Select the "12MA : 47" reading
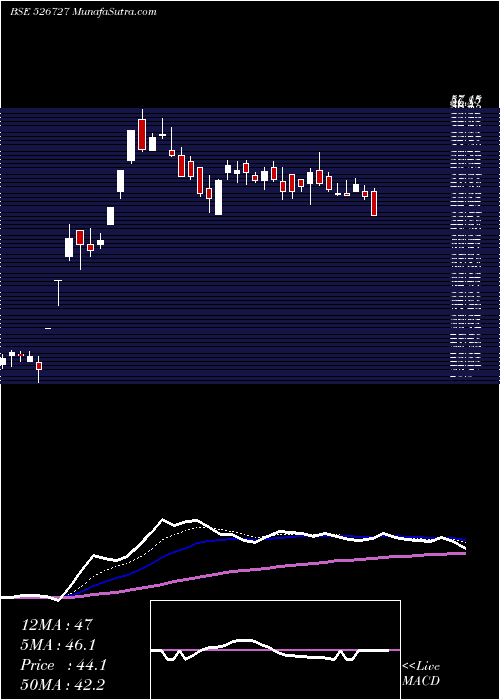500x700 pixels. point(57,625)
